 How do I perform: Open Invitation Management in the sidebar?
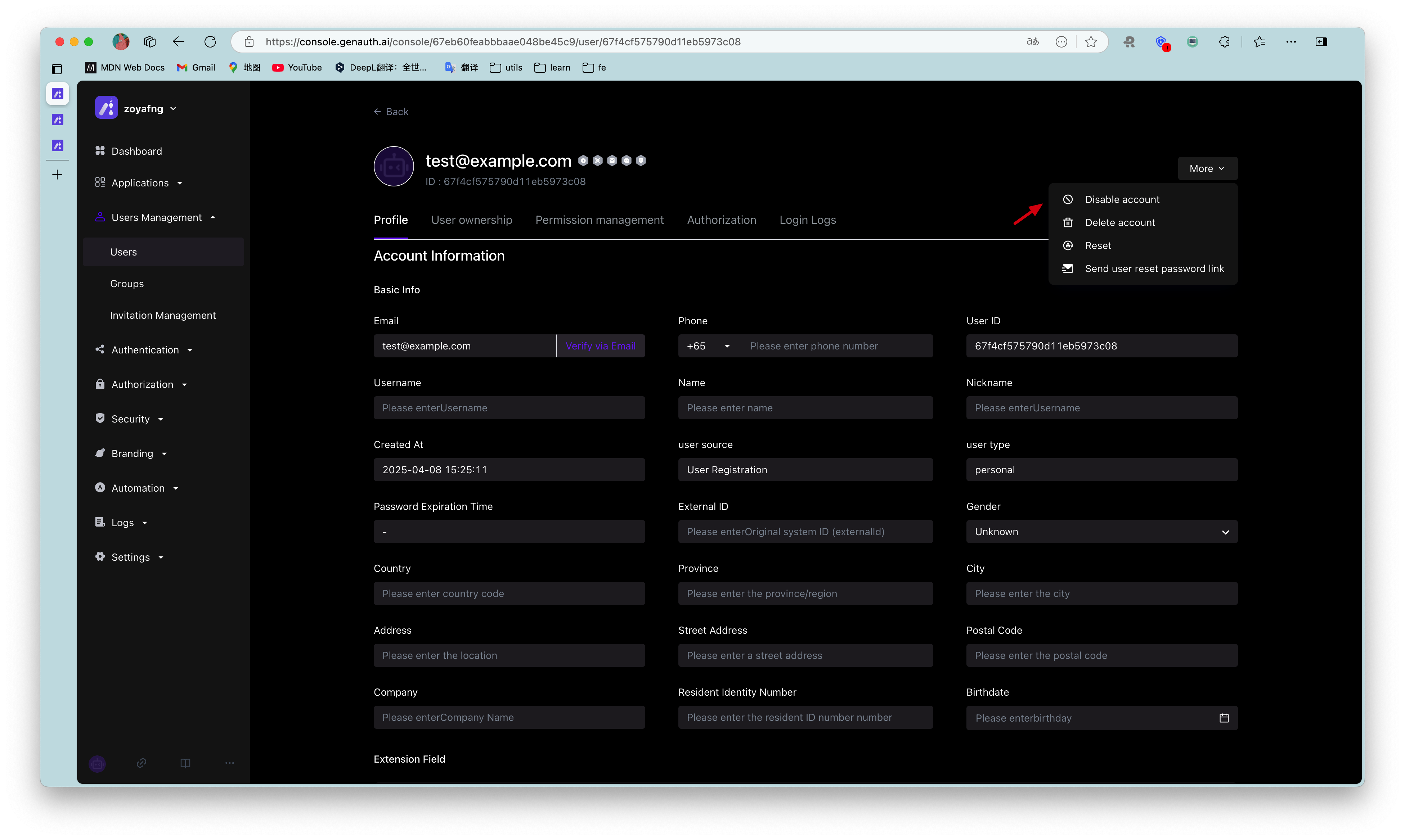click(x=163, y=315)
